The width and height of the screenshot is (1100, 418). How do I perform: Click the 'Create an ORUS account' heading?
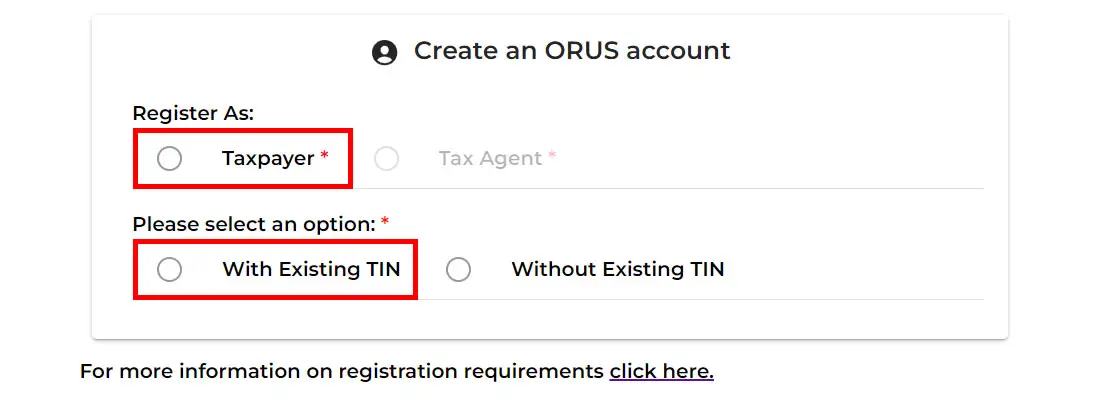click(572, 50)
